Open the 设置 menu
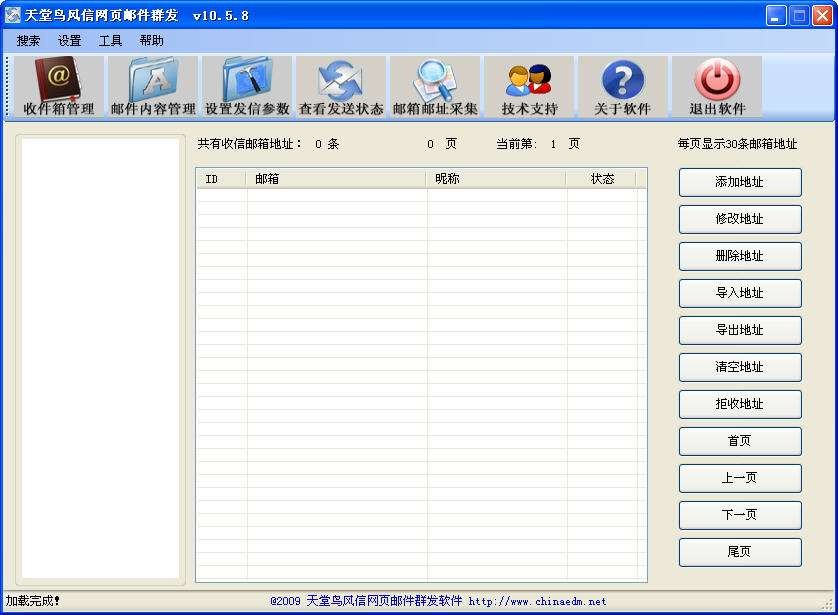The height and width of the screenshot is (615, 838). 69,41
